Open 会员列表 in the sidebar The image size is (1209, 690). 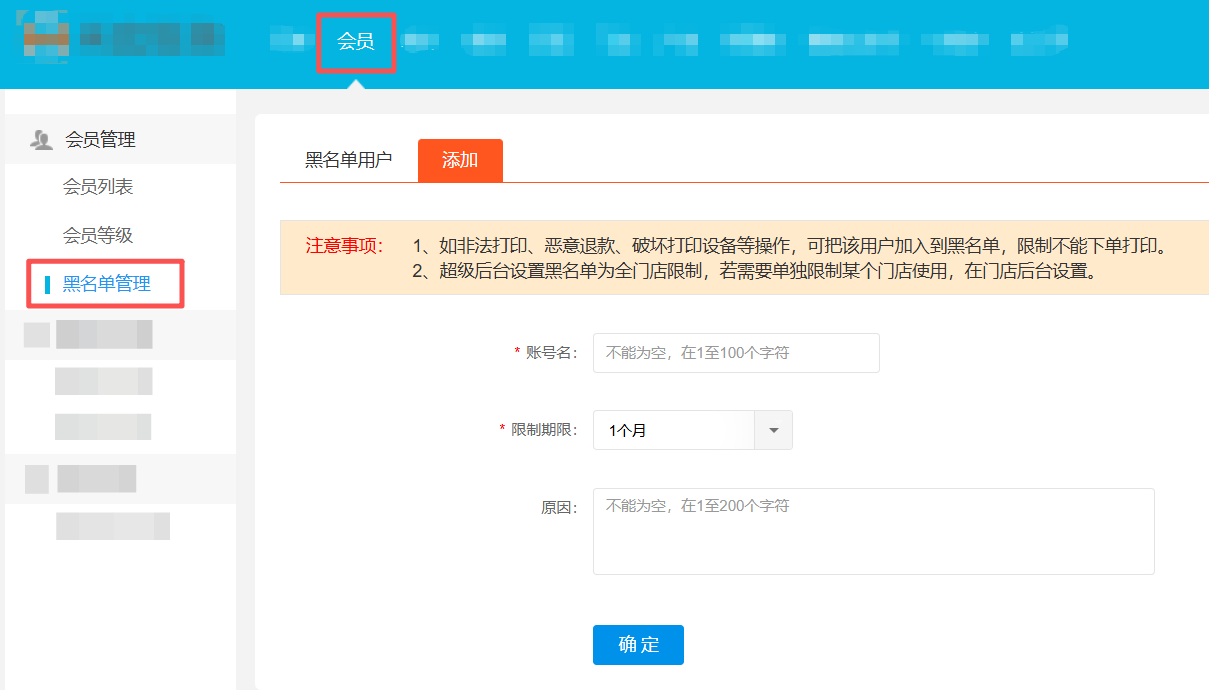click(x=98, y=187)
